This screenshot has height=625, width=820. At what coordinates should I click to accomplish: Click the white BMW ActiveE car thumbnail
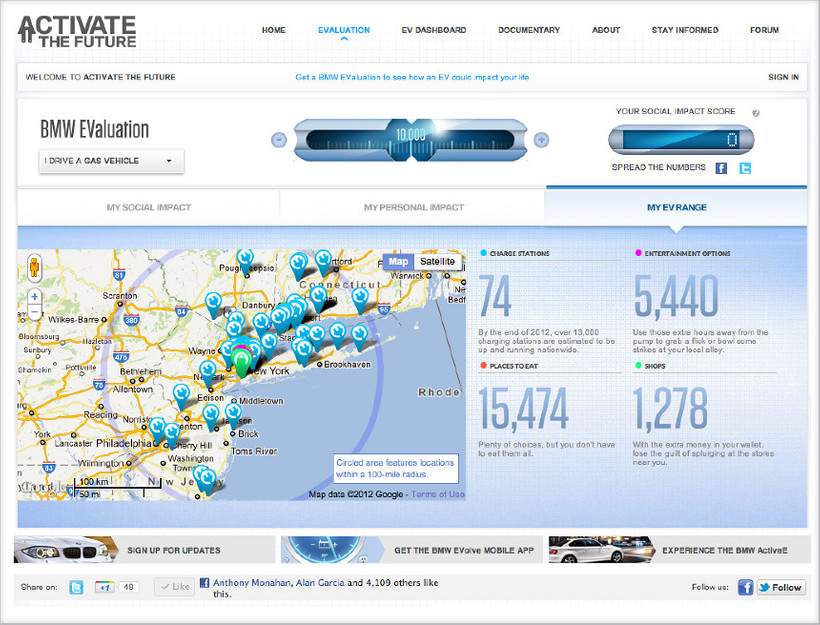tap(601, 550)
